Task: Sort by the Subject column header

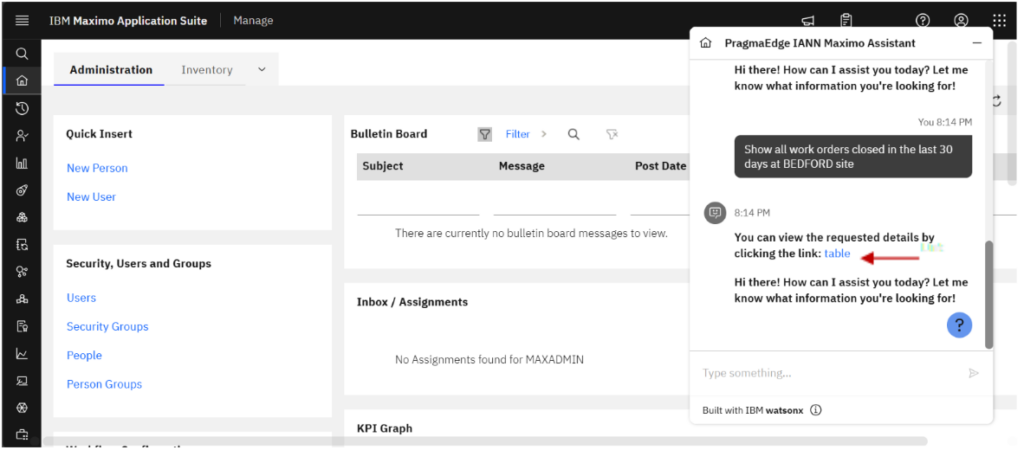Action: (383, 166)
